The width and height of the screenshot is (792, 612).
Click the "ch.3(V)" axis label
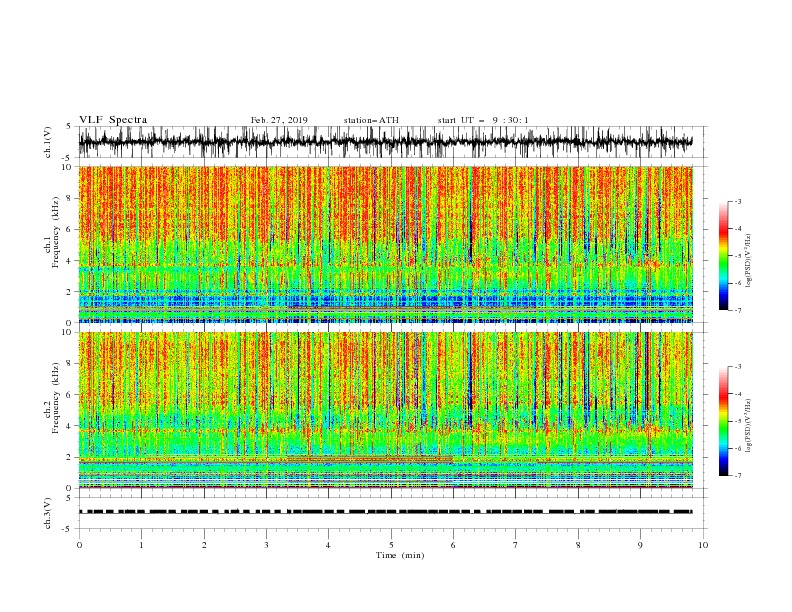pyautogui.click(x=48, y=513)
